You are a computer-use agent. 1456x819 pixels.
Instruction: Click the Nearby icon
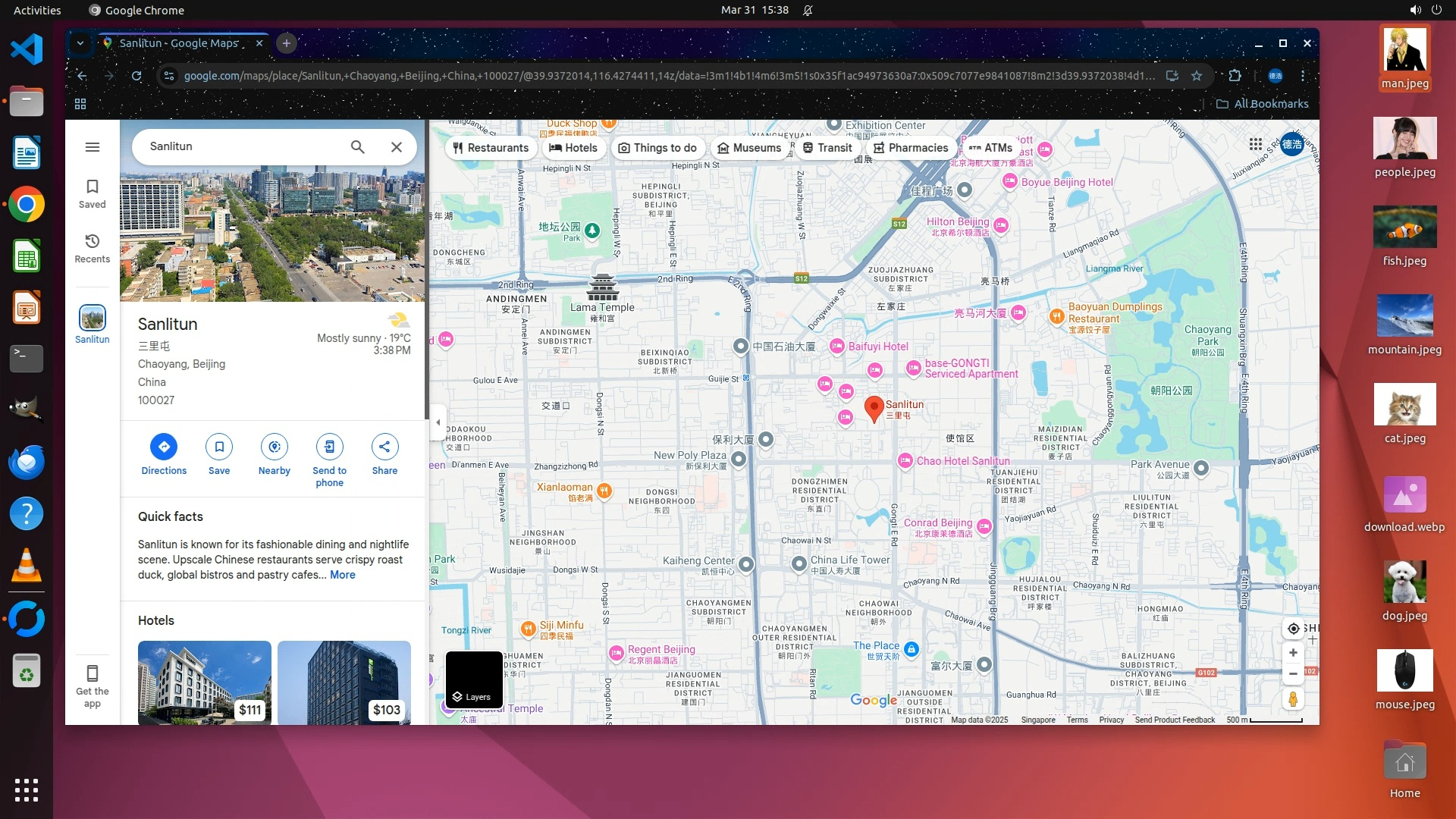coord(274,447)
